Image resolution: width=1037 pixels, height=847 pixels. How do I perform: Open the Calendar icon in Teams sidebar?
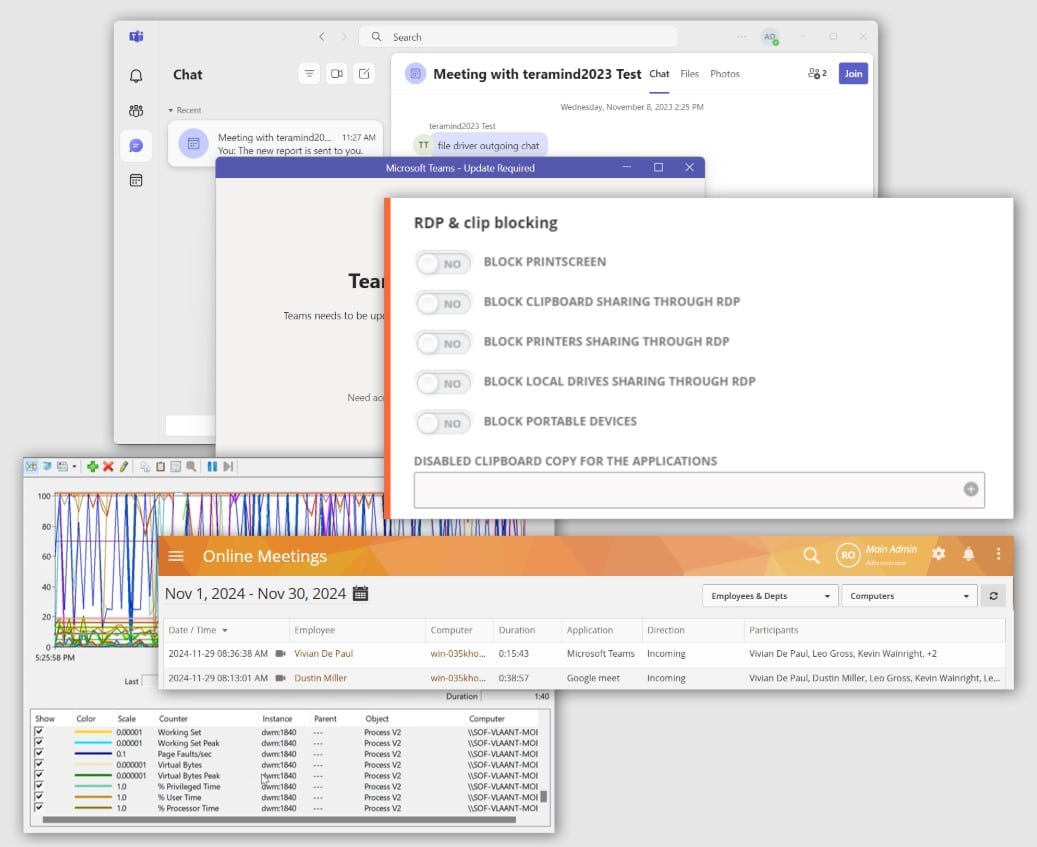pos(136,181)
